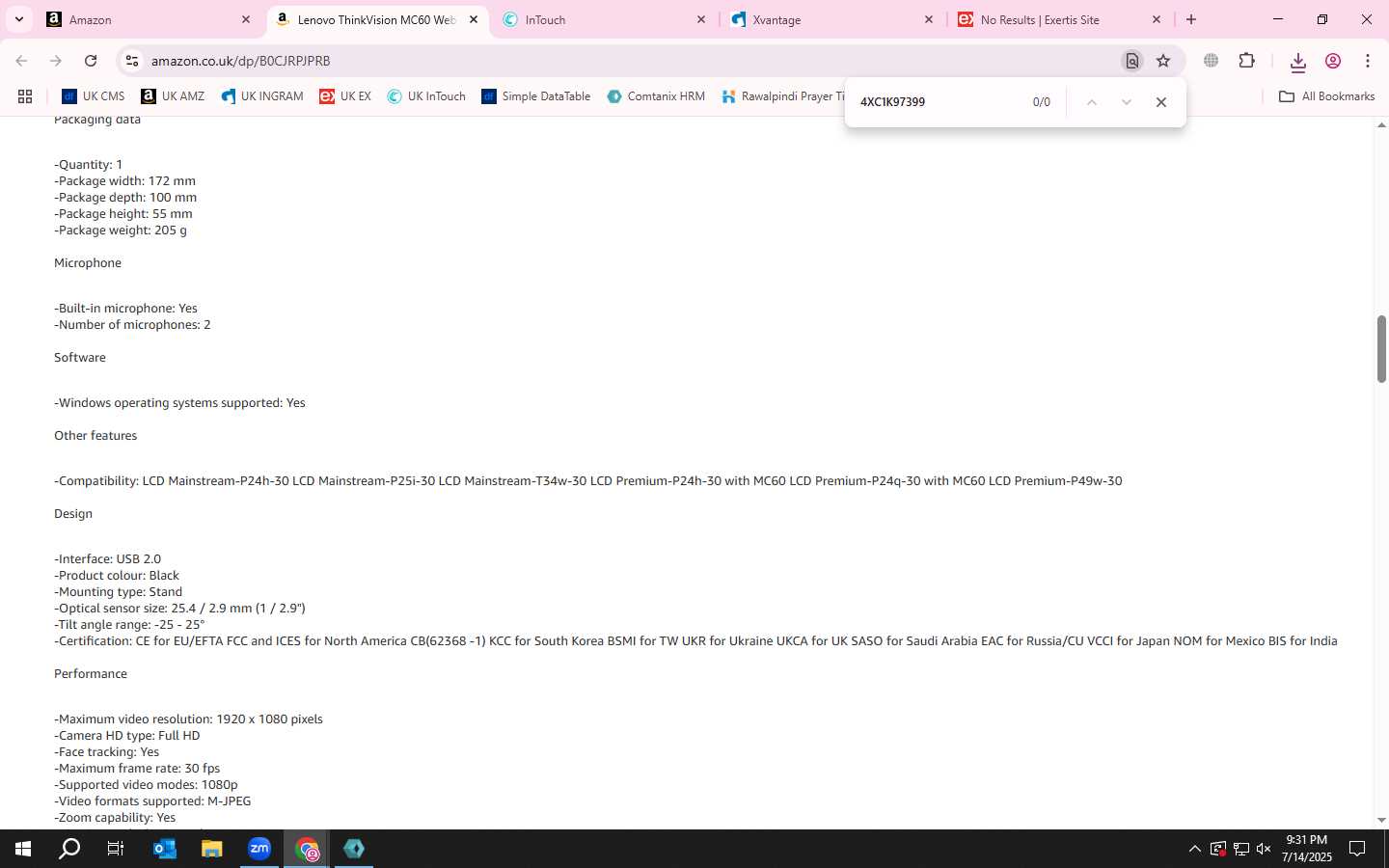Open the Windows Start menu

23,849
